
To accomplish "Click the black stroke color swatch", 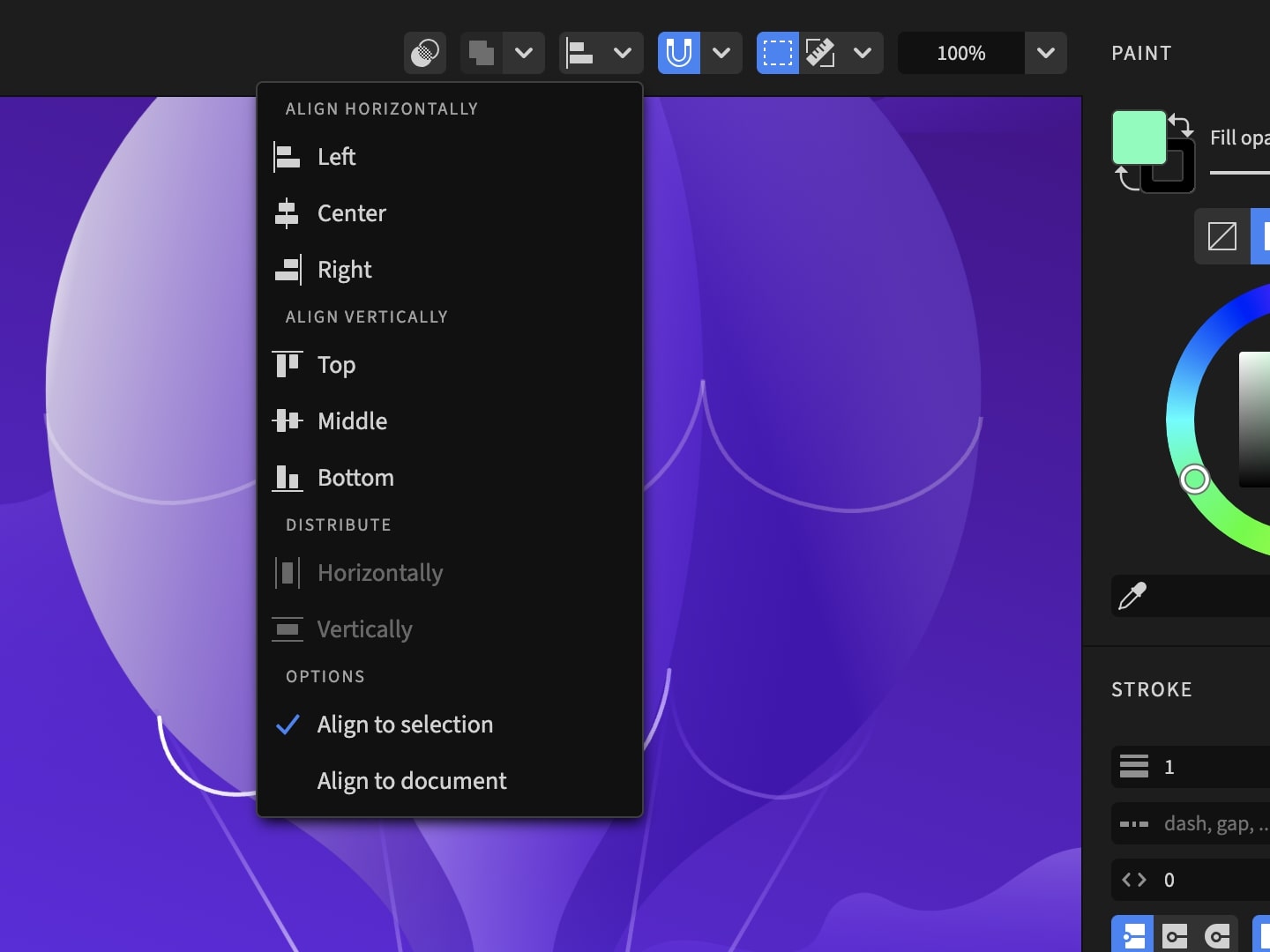I will 1181,178.
